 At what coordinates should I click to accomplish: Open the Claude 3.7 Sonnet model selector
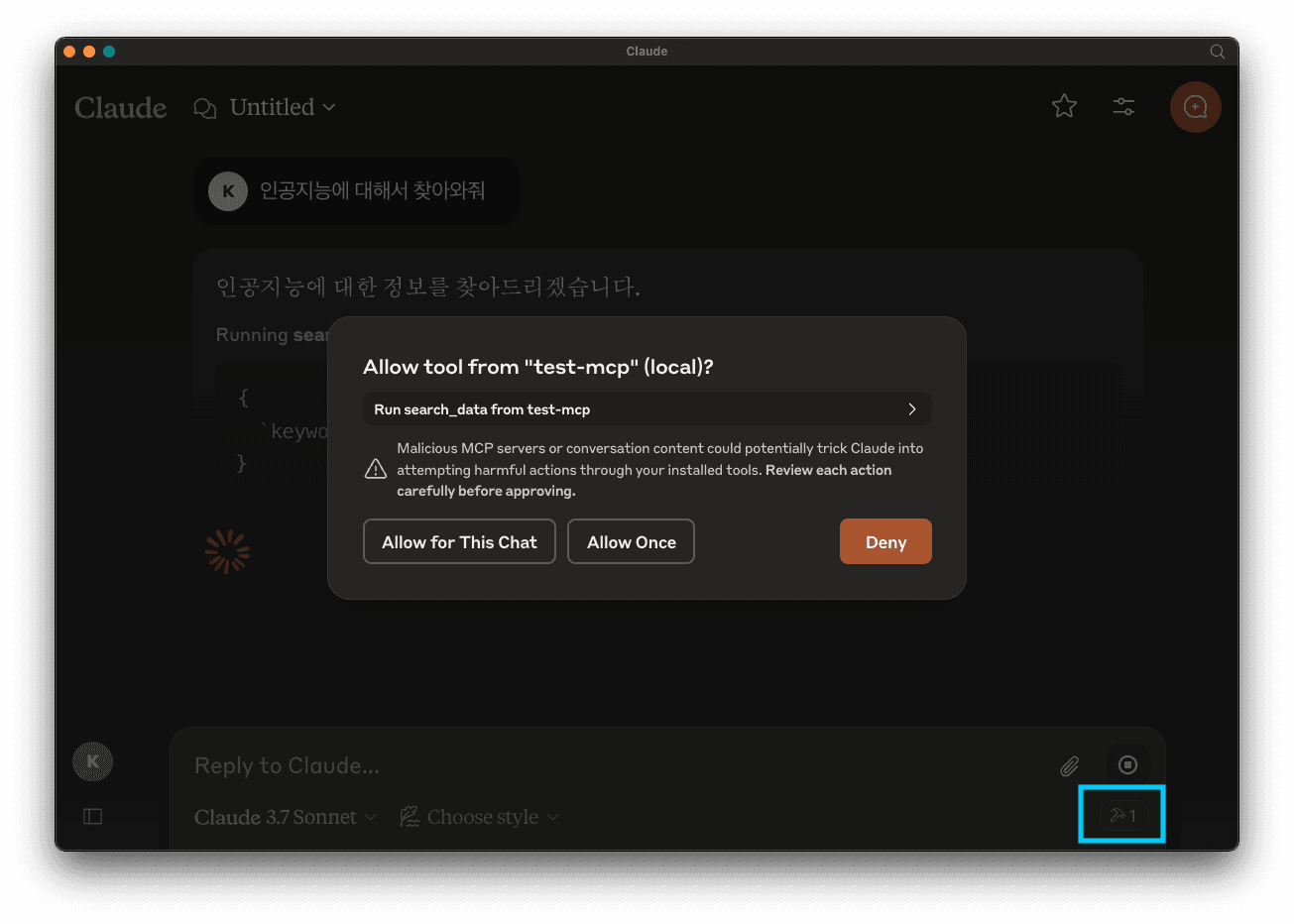[285, 817]
